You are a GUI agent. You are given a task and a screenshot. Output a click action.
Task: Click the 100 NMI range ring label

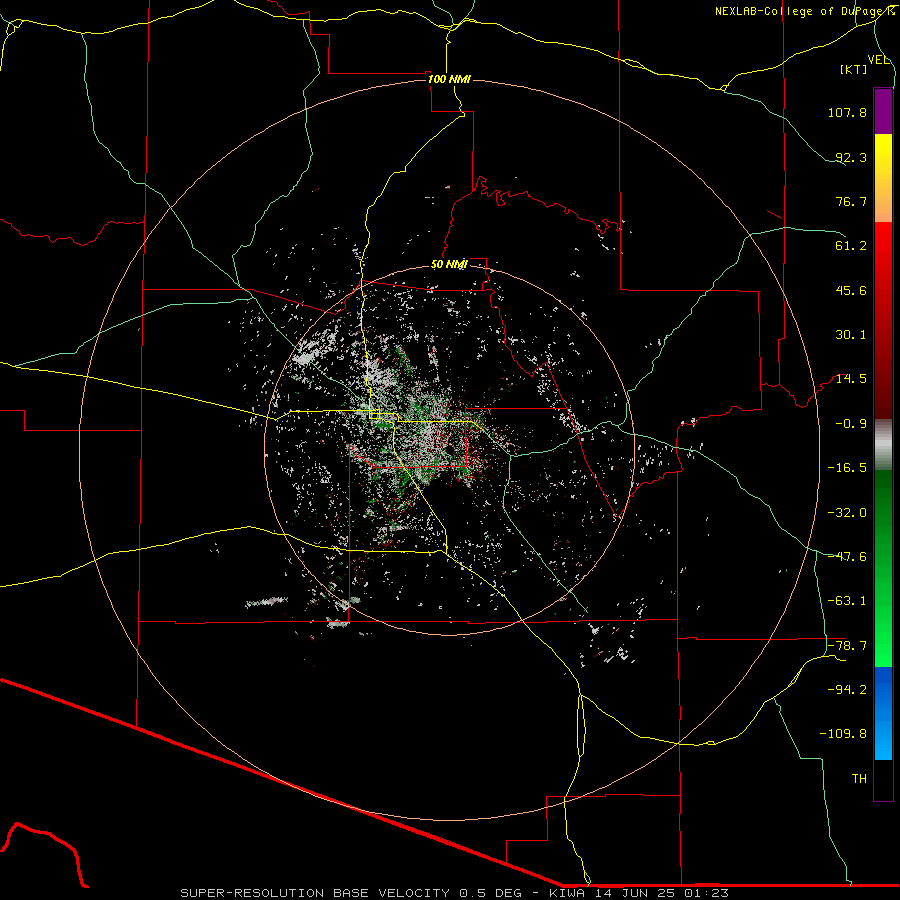(x=449, y=79)
